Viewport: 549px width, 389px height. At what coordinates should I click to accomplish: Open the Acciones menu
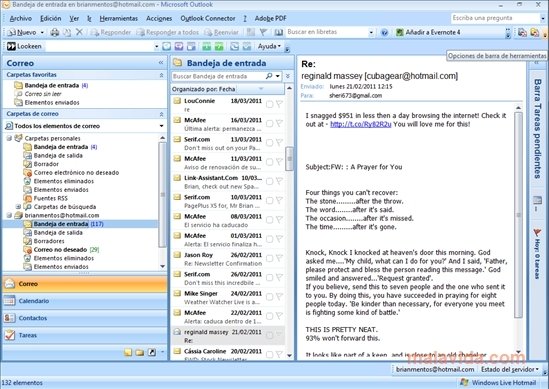point(159,19)
